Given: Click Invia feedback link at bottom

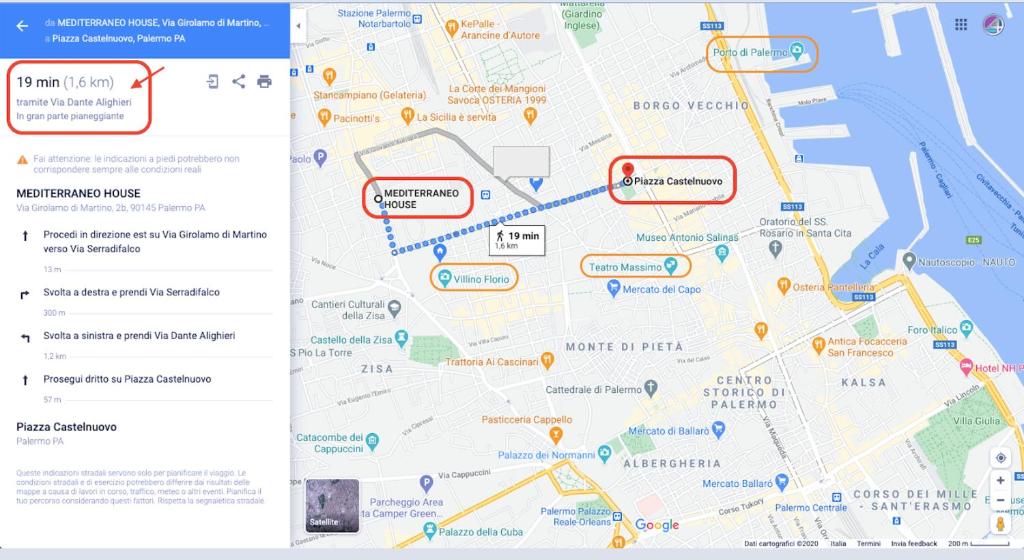Looking at the screenshot, I should coord(914,543).
